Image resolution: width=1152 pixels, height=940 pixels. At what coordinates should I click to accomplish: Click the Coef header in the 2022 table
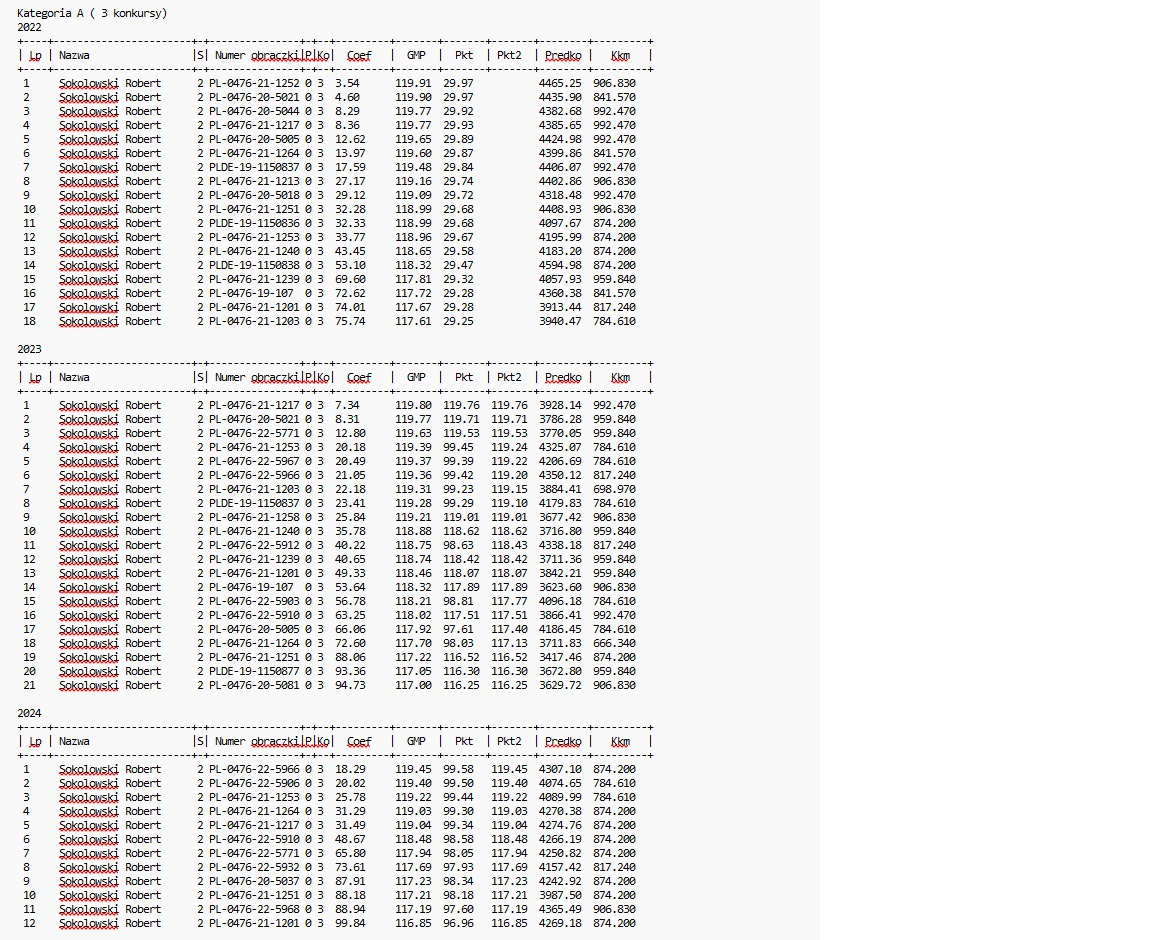point(358,55)
